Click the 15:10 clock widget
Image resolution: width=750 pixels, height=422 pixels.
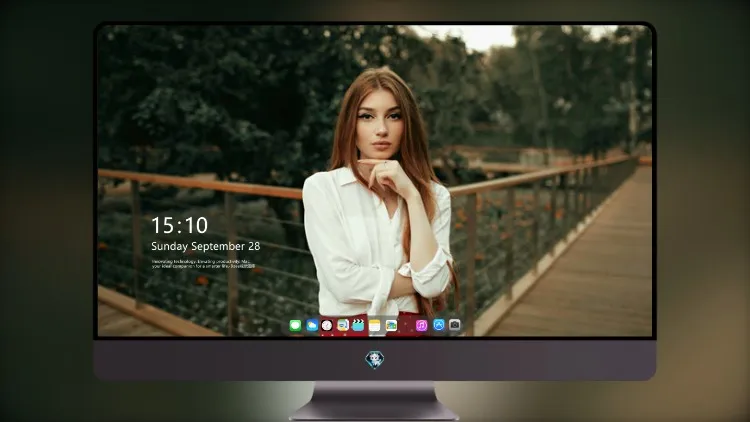(179, 225)
